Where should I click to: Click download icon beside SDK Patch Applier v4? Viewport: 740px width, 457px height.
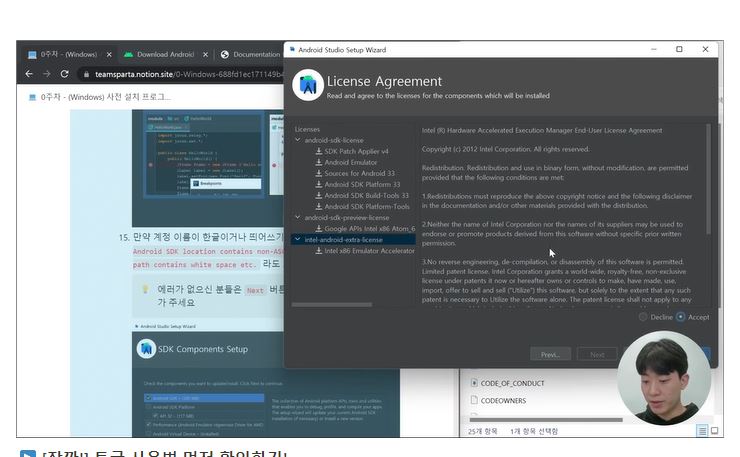point(319,151)
